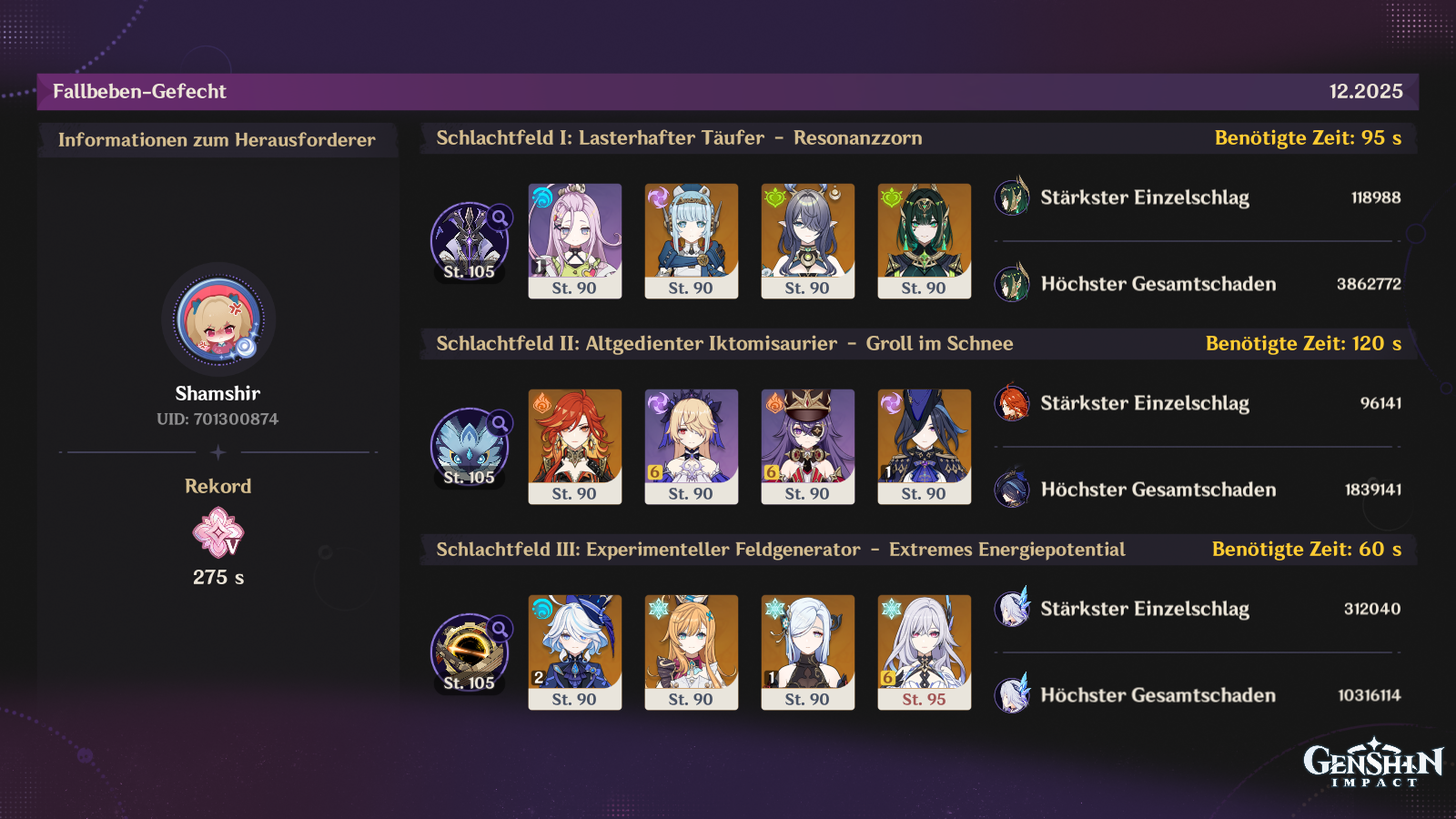This screenshot has height=819, width=1456.
Task: Click Shamshir's player avatar
Action: (x=218, y=320)
